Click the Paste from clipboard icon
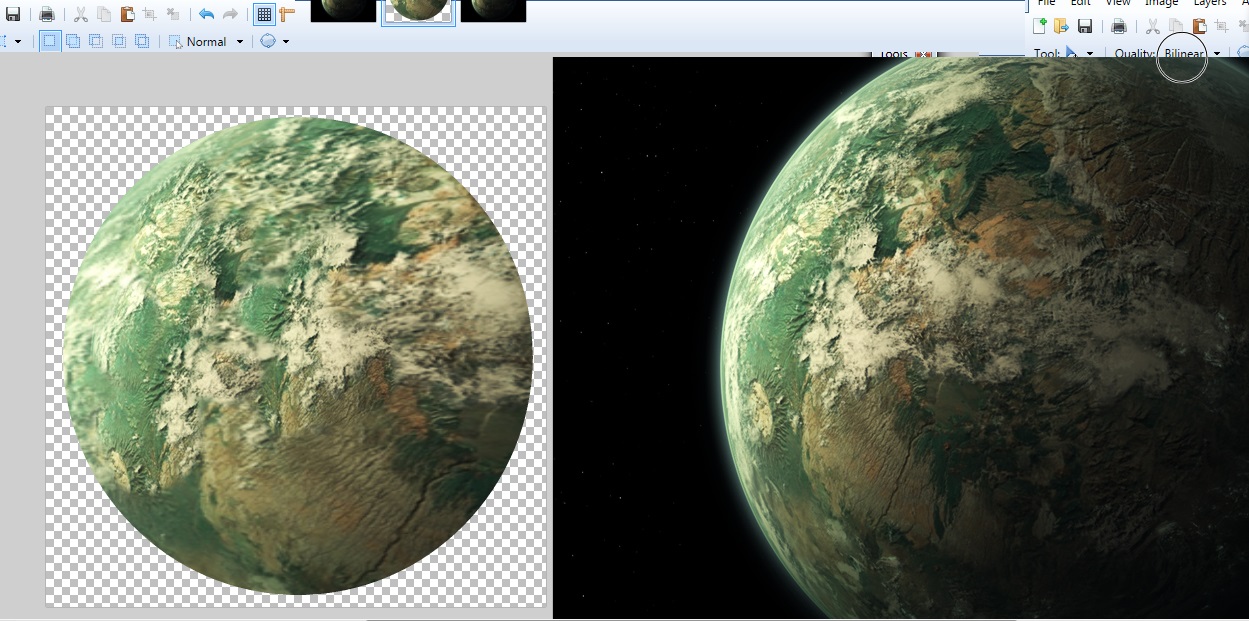The height and width of the screenshot is (621, 1249). (x=126, y=13)
